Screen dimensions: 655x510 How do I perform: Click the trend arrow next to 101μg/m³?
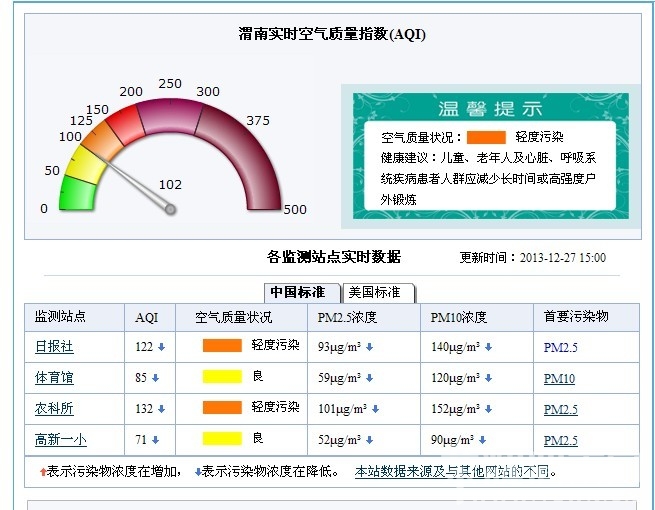[x=374, y=409]
